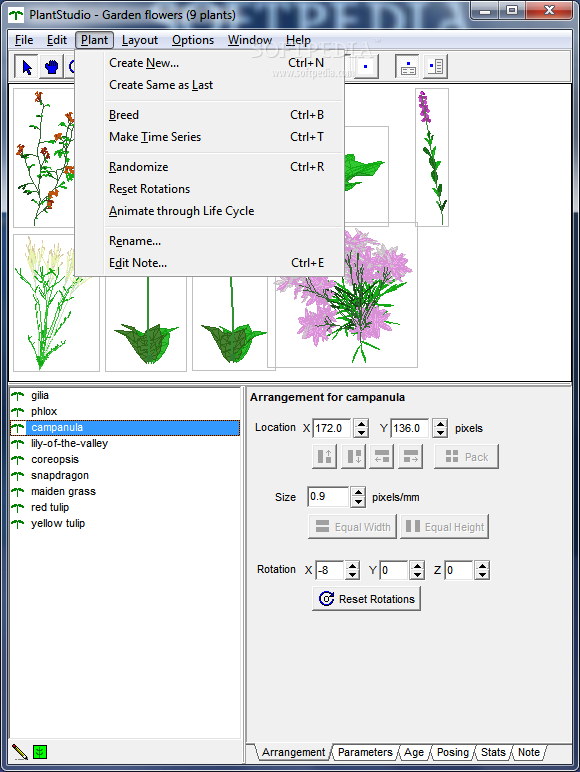The height and width of the screenshot is (772, 580).
Task: Increase the Location Y value
Action: [440, 423]
